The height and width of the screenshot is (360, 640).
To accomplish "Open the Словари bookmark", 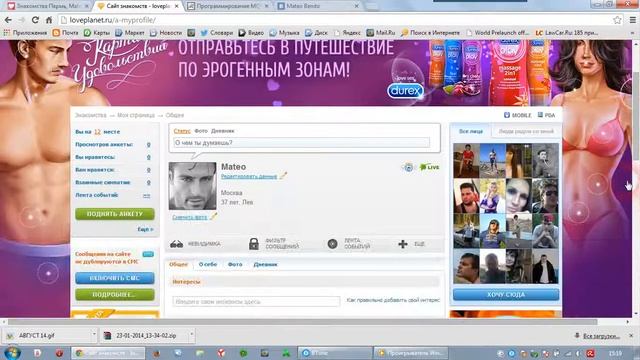I will click(x=217, y=33).
